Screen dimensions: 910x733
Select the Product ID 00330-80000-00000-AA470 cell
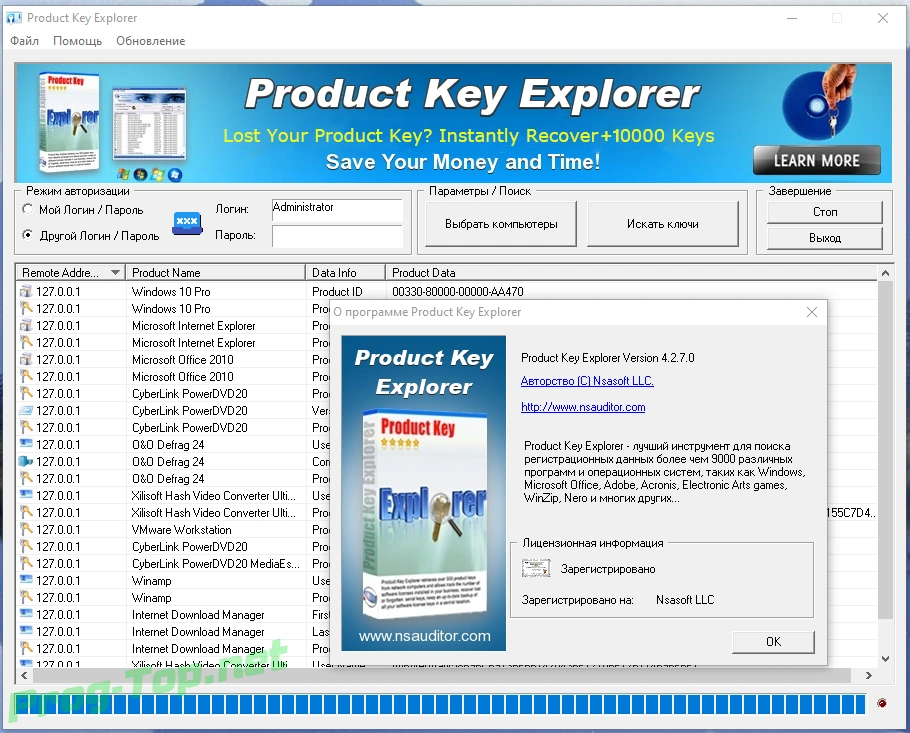click(457, 291)
